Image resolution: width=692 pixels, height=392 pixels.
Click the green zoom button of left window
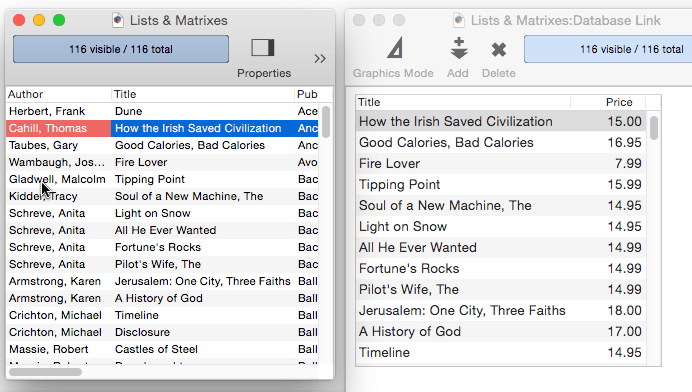pyautogui.click(x=59, y=20)
